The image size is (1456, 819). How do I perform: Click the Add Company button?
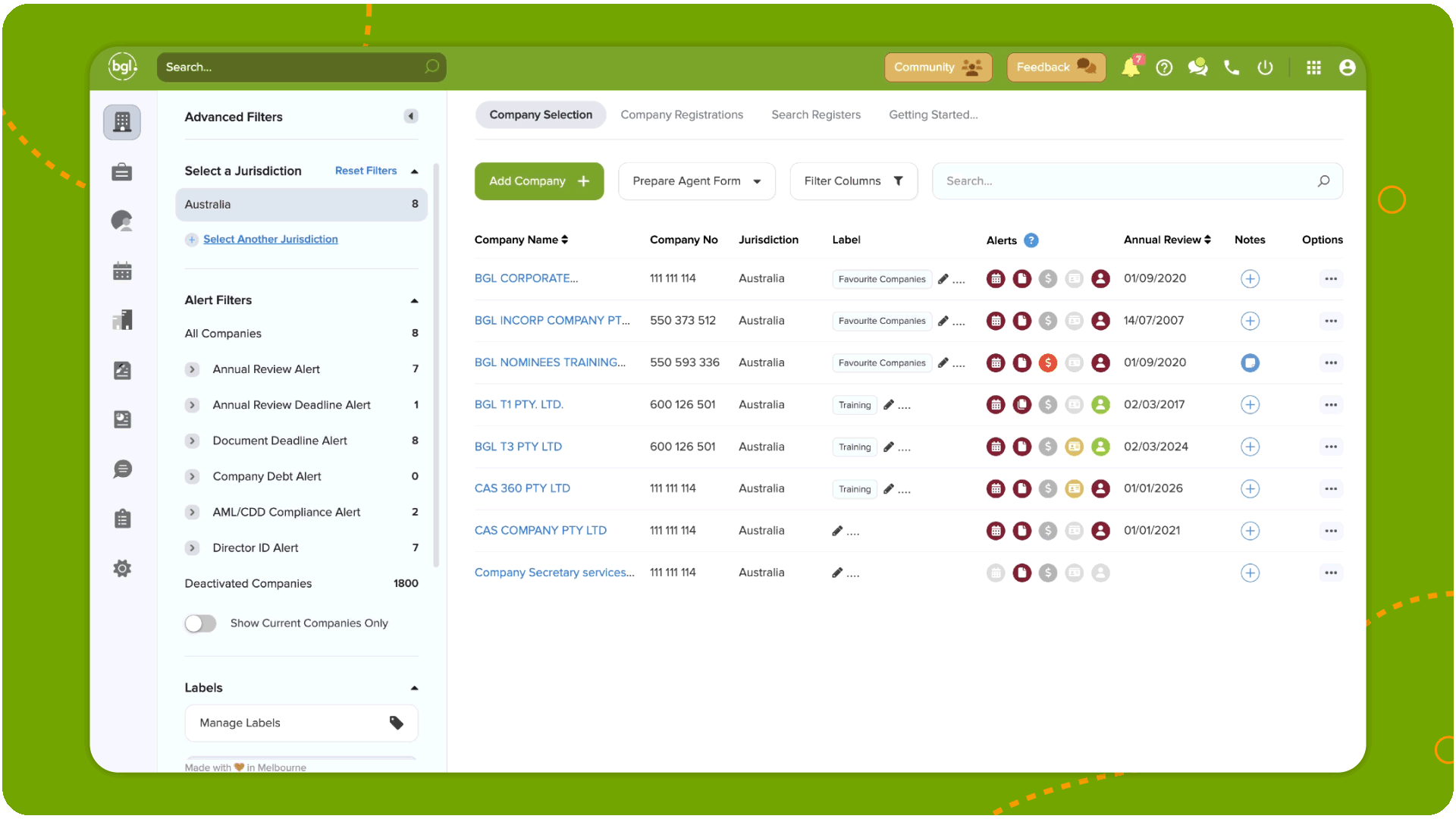pos(539,181)
